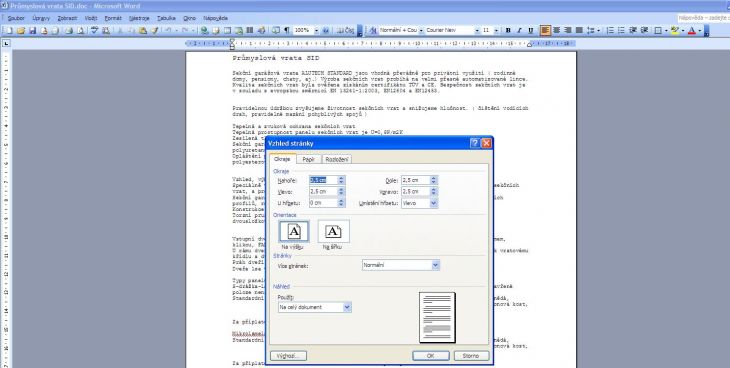Screen dimensions: 730x368
Task: Click the red Font Color A icon
Action: coord(692,31)
